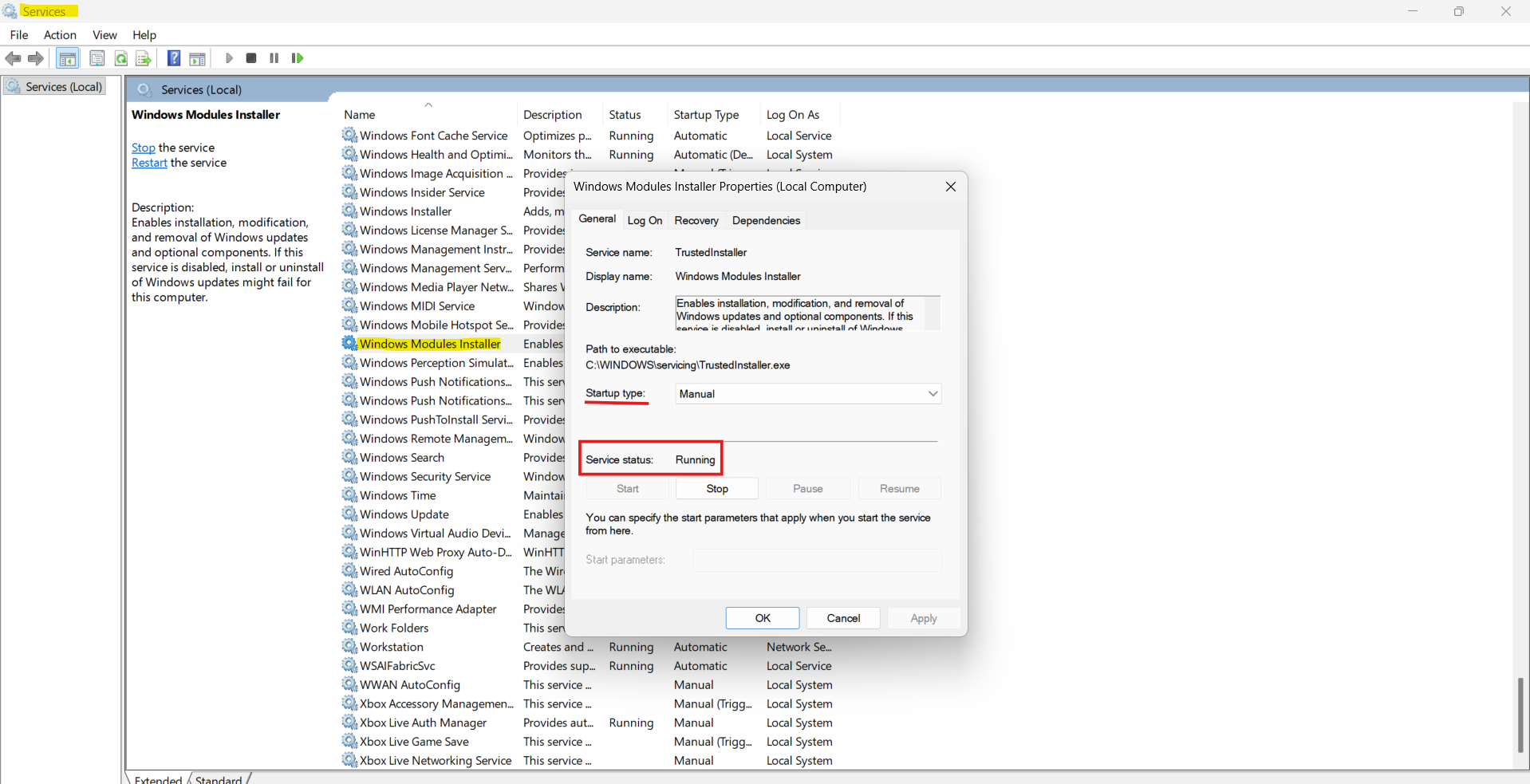Click OK in the Properties dialog
The width and height of the screenshot is (1530, 784).
point(762,618)
